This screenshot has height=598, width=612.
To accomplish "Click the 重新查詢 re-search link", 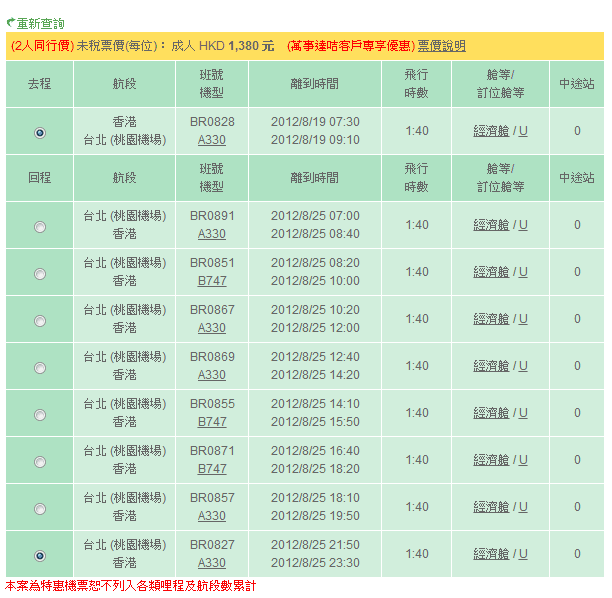I will click(40, 22).
